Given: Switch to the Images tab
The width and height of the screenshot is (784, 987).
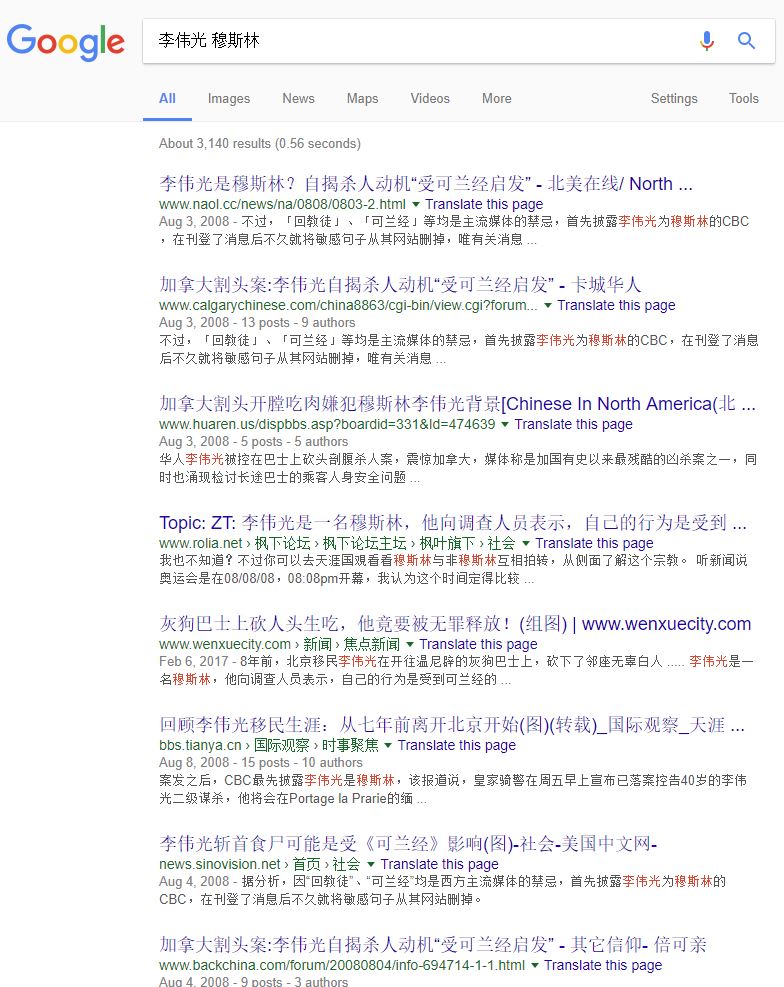Looking at the screenshot, I should pyautogui.click(x=229, y=98).
